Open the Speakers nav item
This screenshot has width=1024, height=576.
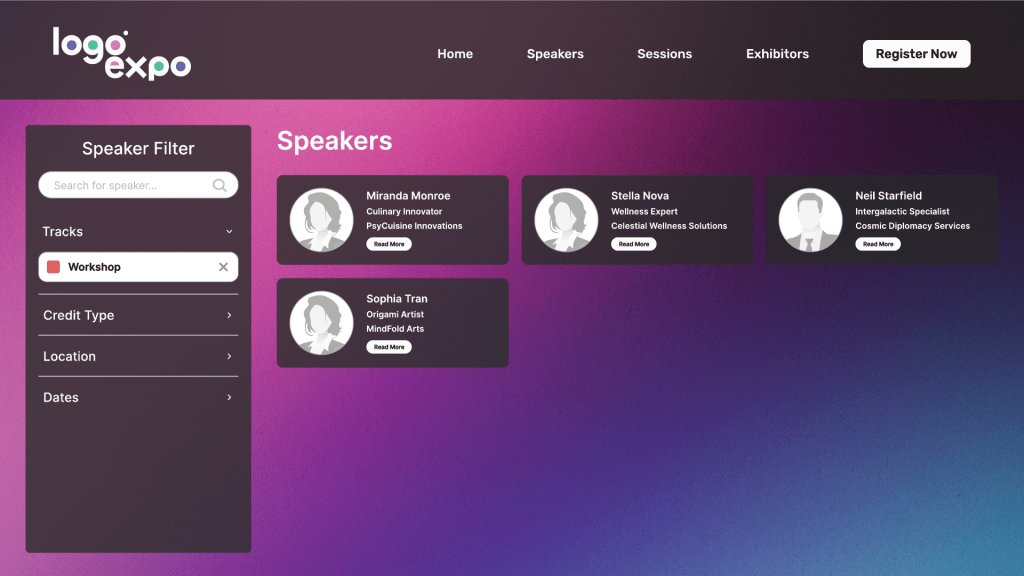click(x=555, y=54)
